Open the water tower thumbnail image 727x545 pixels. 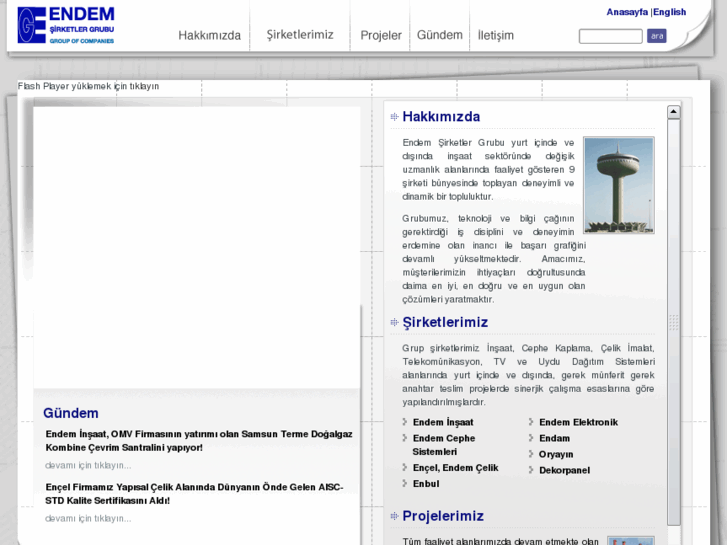pyautogui.click(x=619, y=185)
